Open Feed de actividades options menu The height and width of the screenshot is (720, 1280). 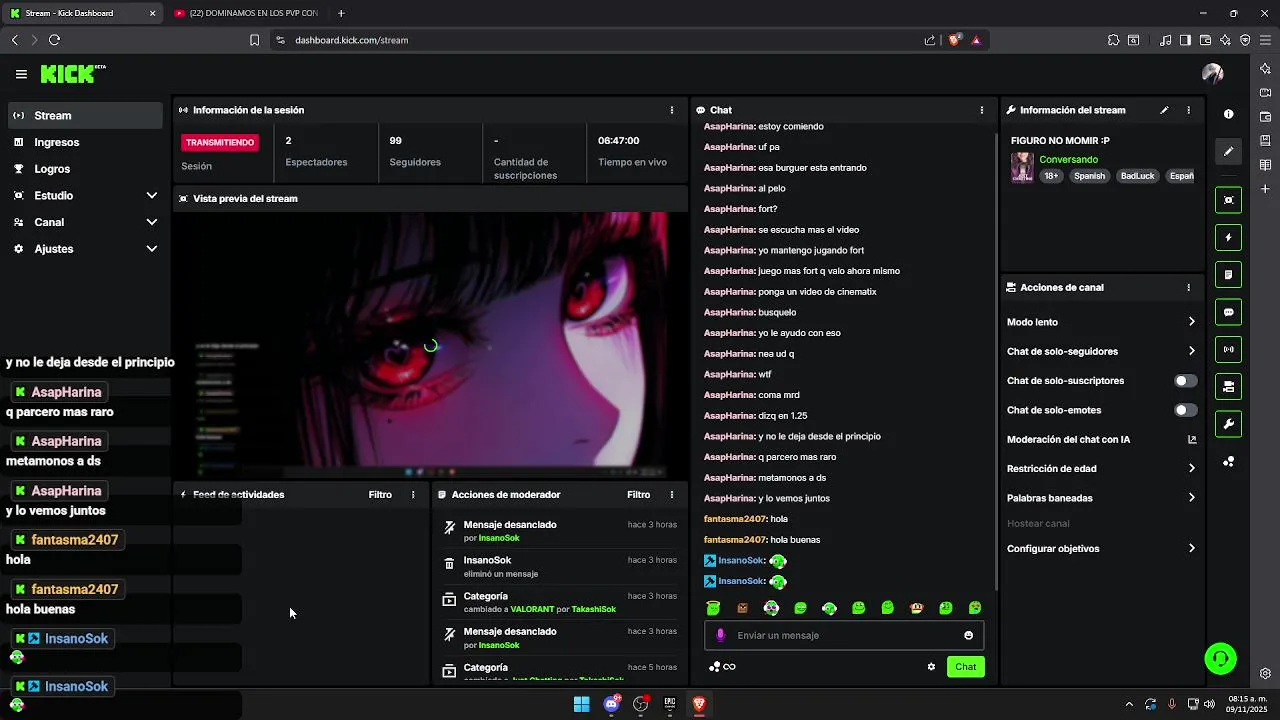[x=413, y=494]
